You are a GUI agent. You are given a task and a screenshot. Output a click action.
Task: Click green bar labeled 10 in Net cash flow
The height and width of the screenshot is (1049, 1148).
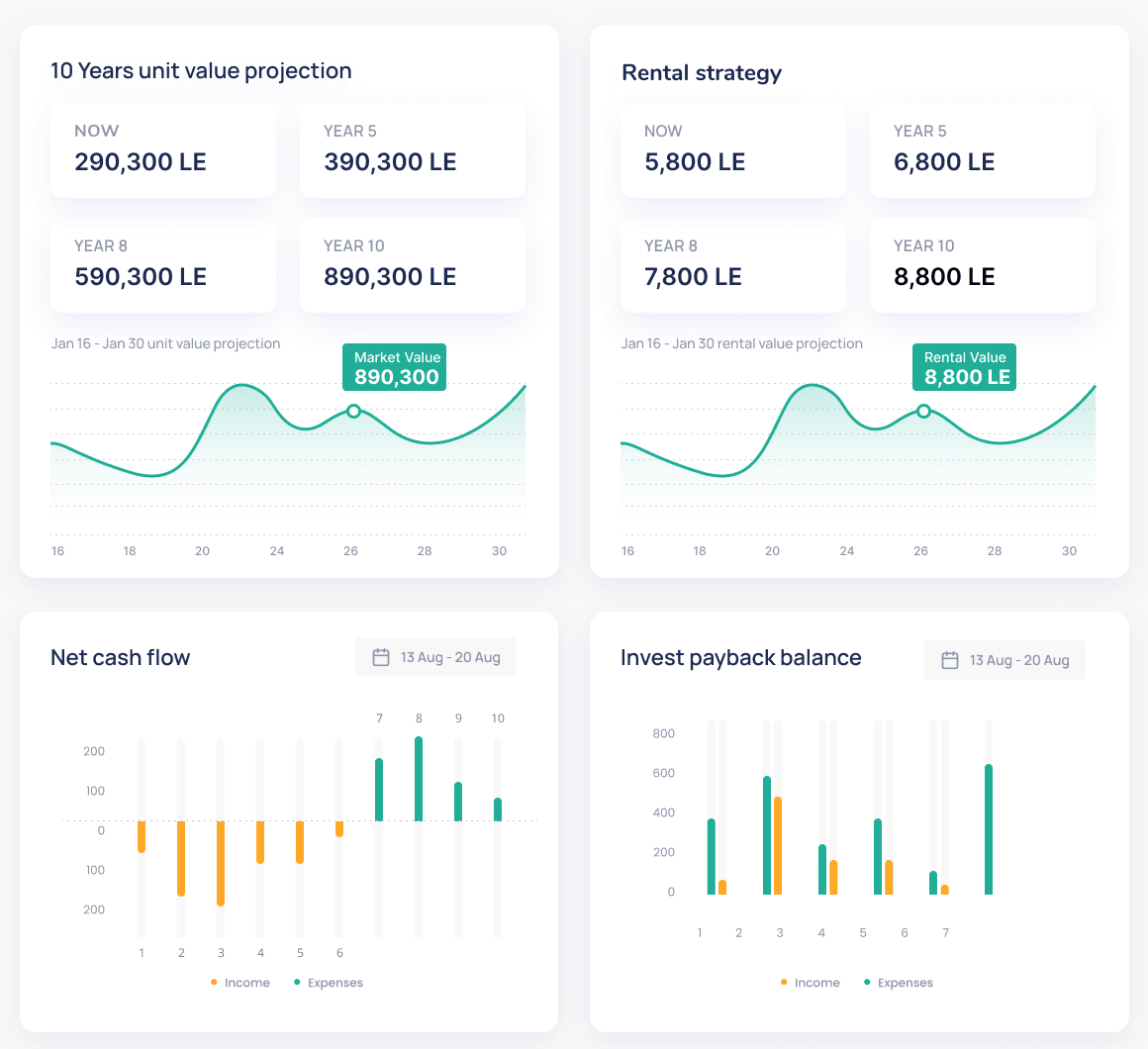point(498,810)
